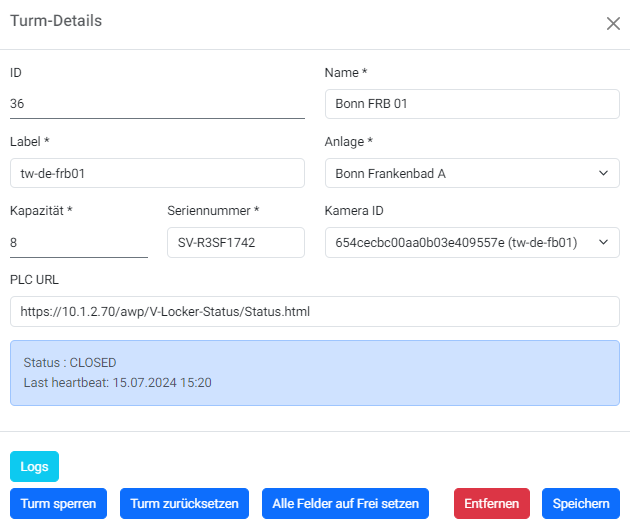Click the Kamera ID label
630x527 pixels.
coord(355,211)
